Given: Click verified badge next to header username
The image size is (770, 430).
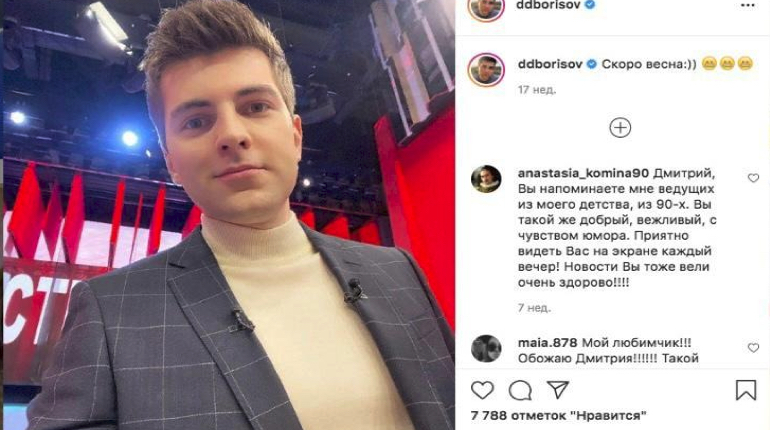Looking at the screenshot, I should tap(590, 5).
